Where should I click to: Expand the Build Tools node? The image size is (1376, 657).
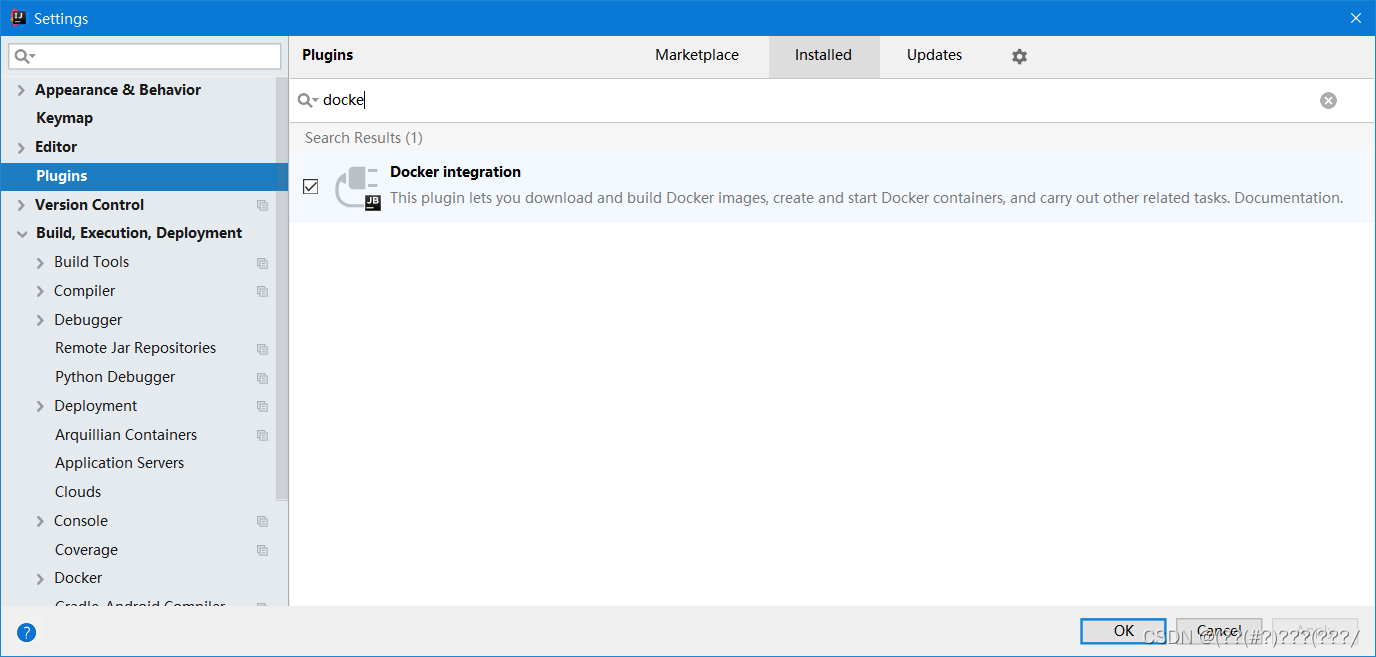(40, 262)
